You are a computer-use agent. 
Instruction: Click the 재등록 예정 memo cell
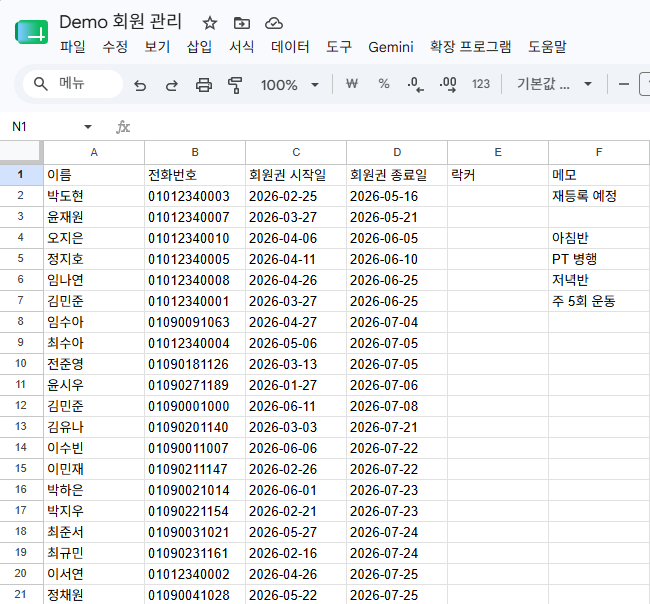pos(599,196)
